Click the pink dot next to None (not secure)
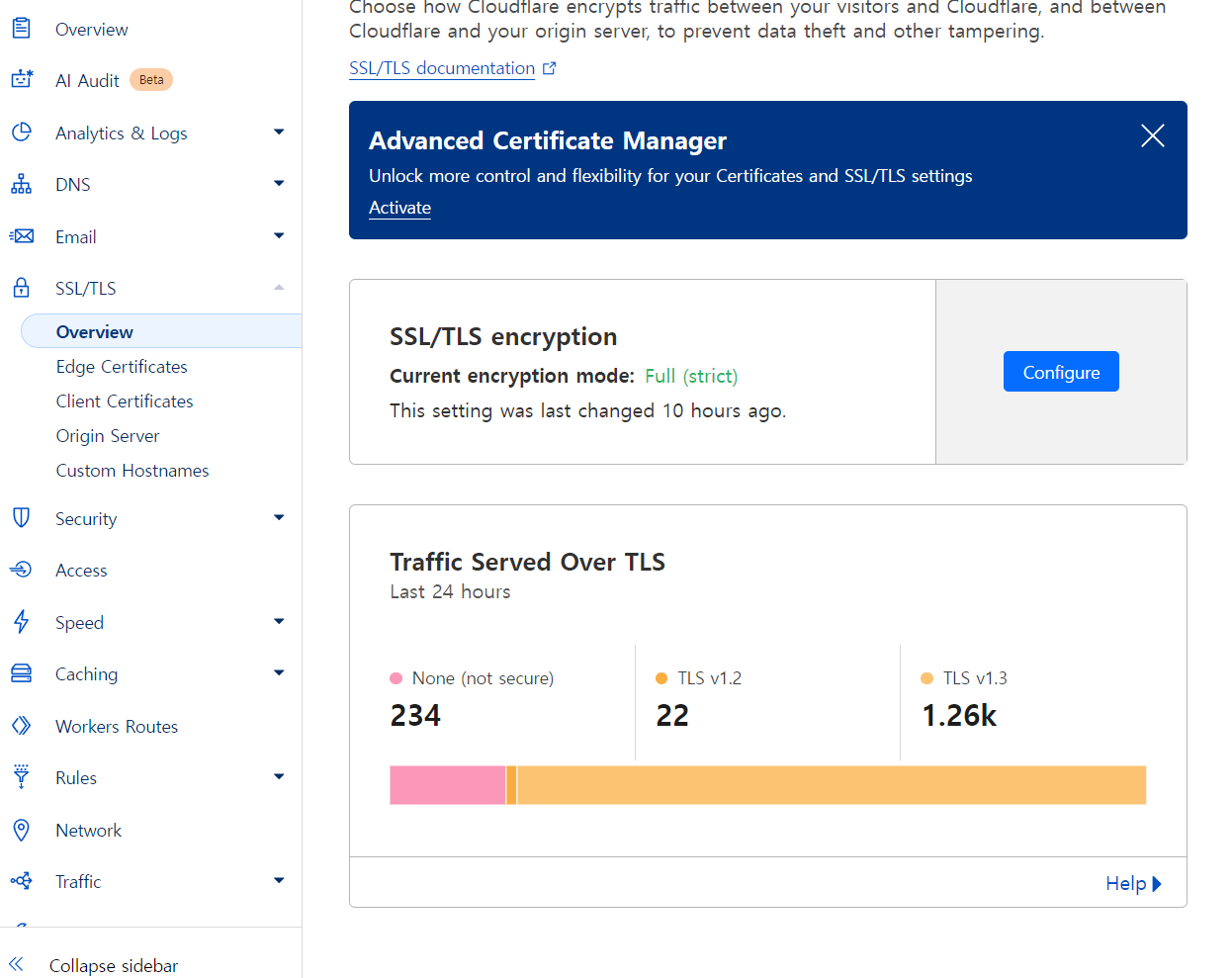 click(396, 678)
